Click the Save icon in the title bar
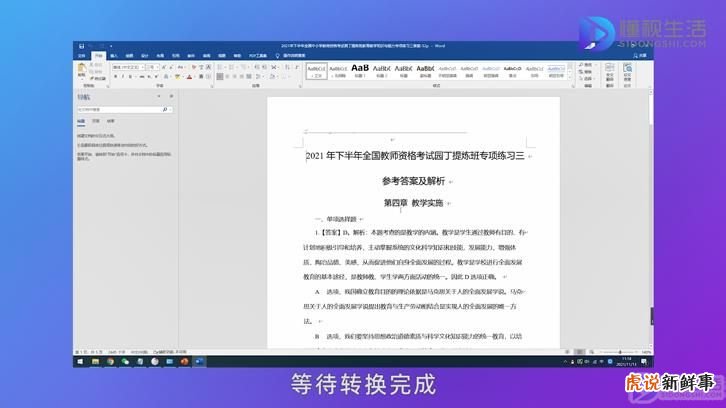 [x=81, y=46]
